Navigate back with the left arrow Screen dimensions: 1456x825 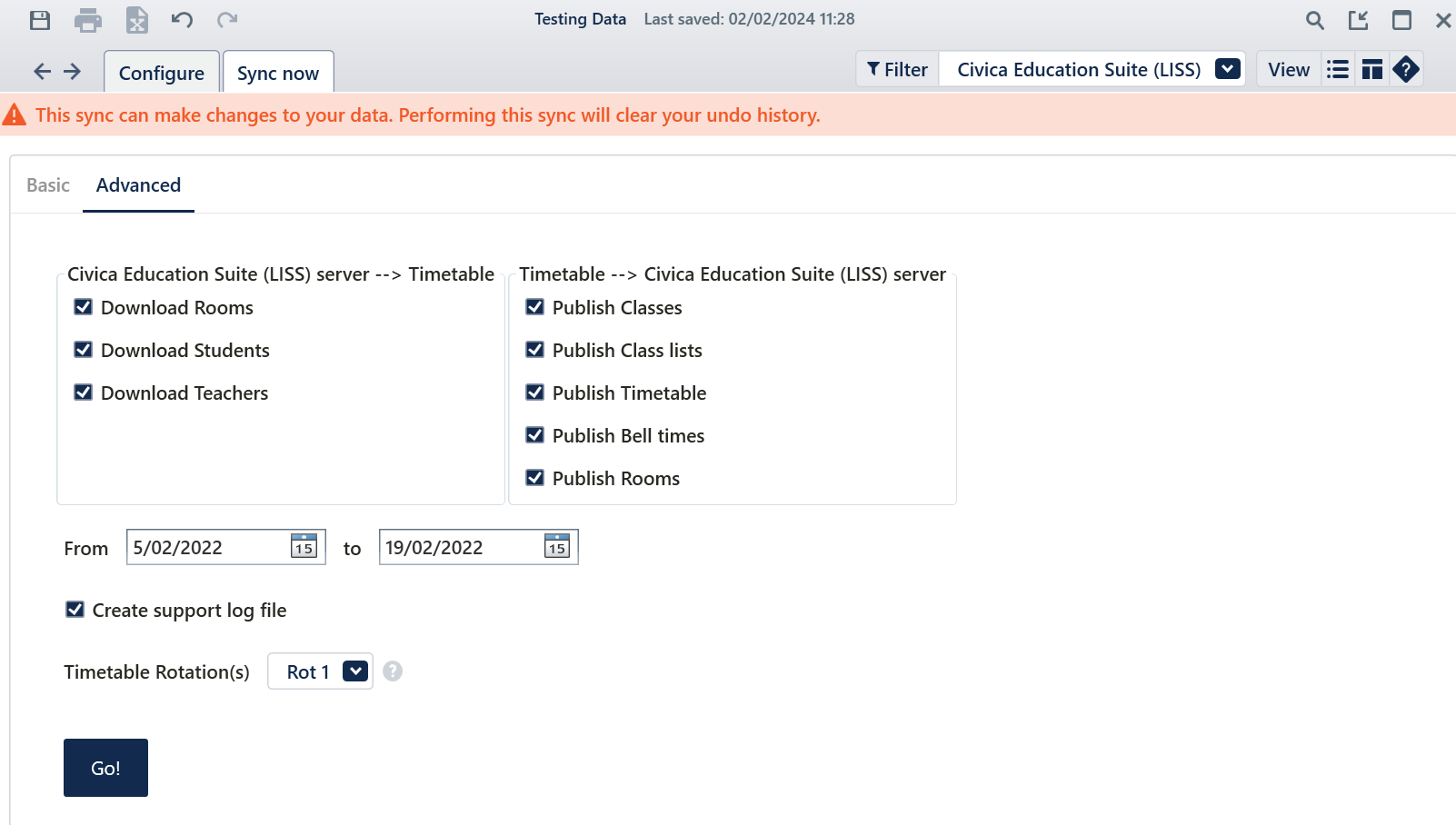(x=42, y=71)
